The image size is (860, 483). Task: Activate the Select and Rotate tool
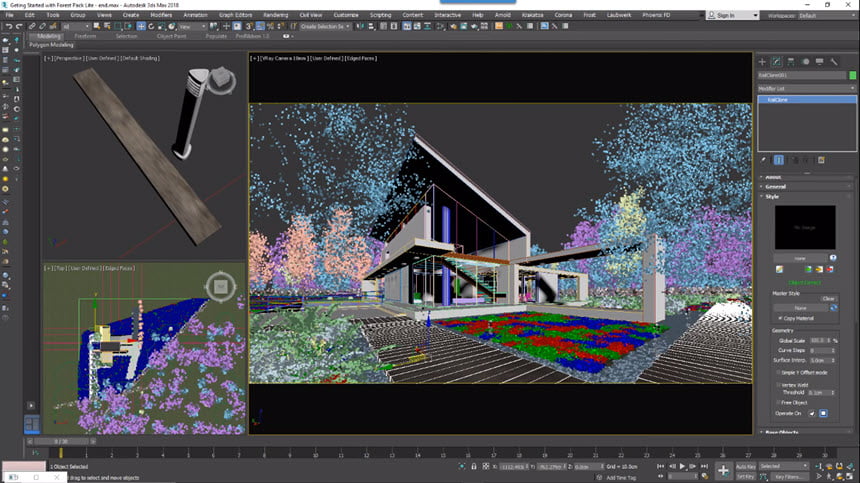click(151, 26)
